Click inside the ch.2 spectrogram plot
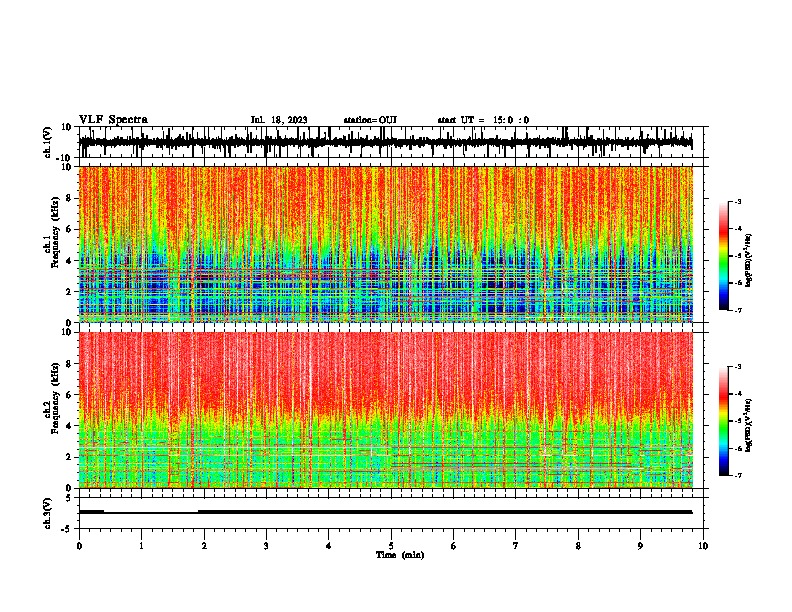The image size is (792, 612). [x=386, y=410]
